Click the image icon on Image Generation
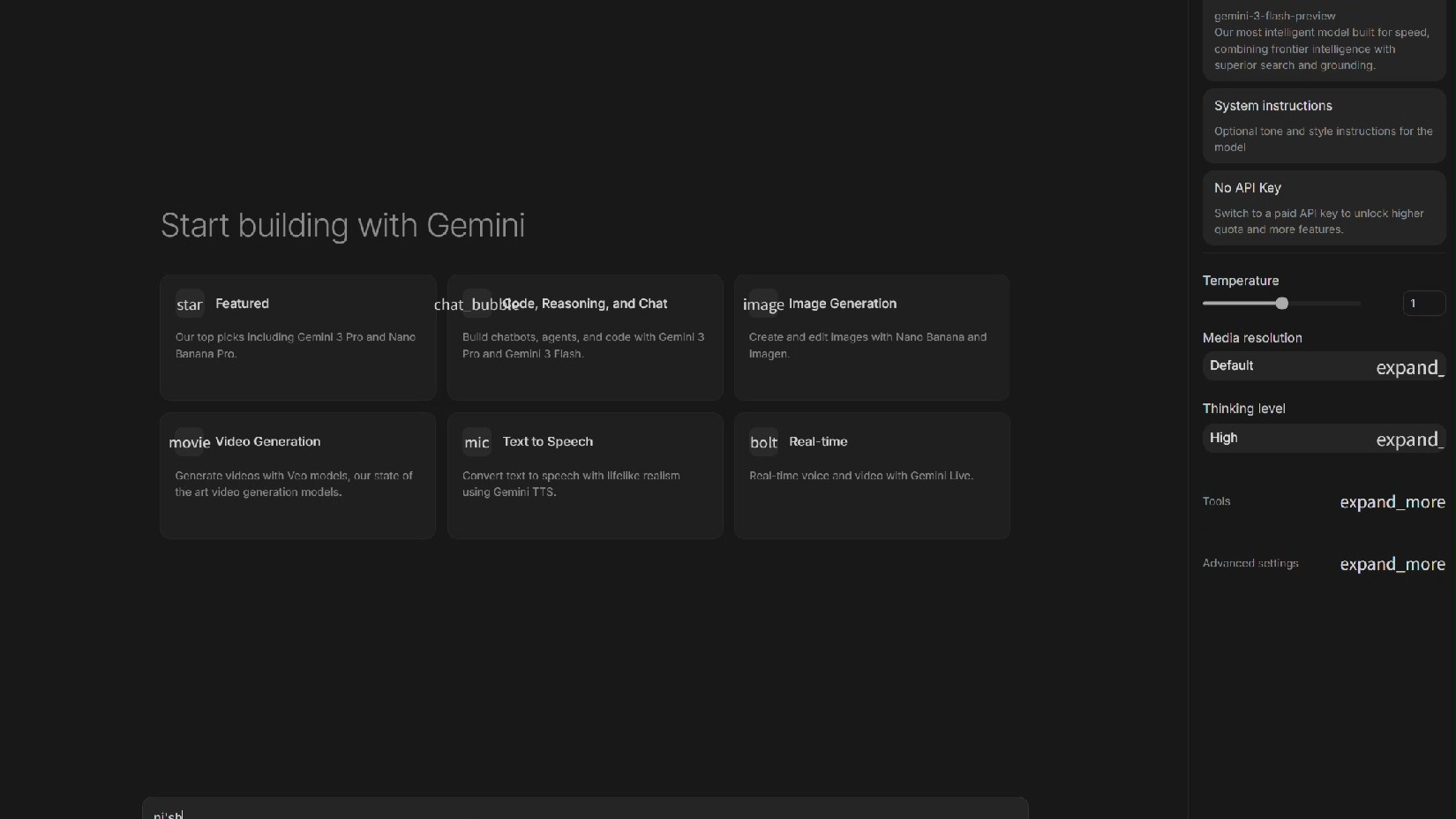 click(763, 304)
